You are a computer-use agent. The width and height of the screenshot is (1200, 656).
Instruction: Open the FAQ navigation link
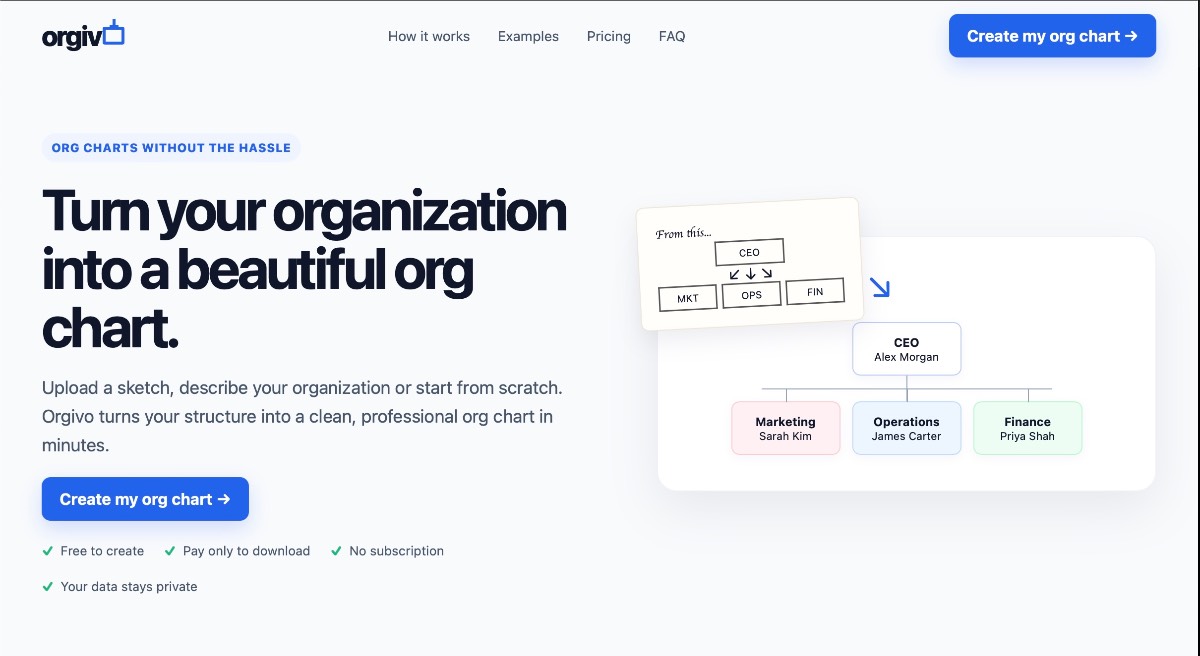pos(672,36)
